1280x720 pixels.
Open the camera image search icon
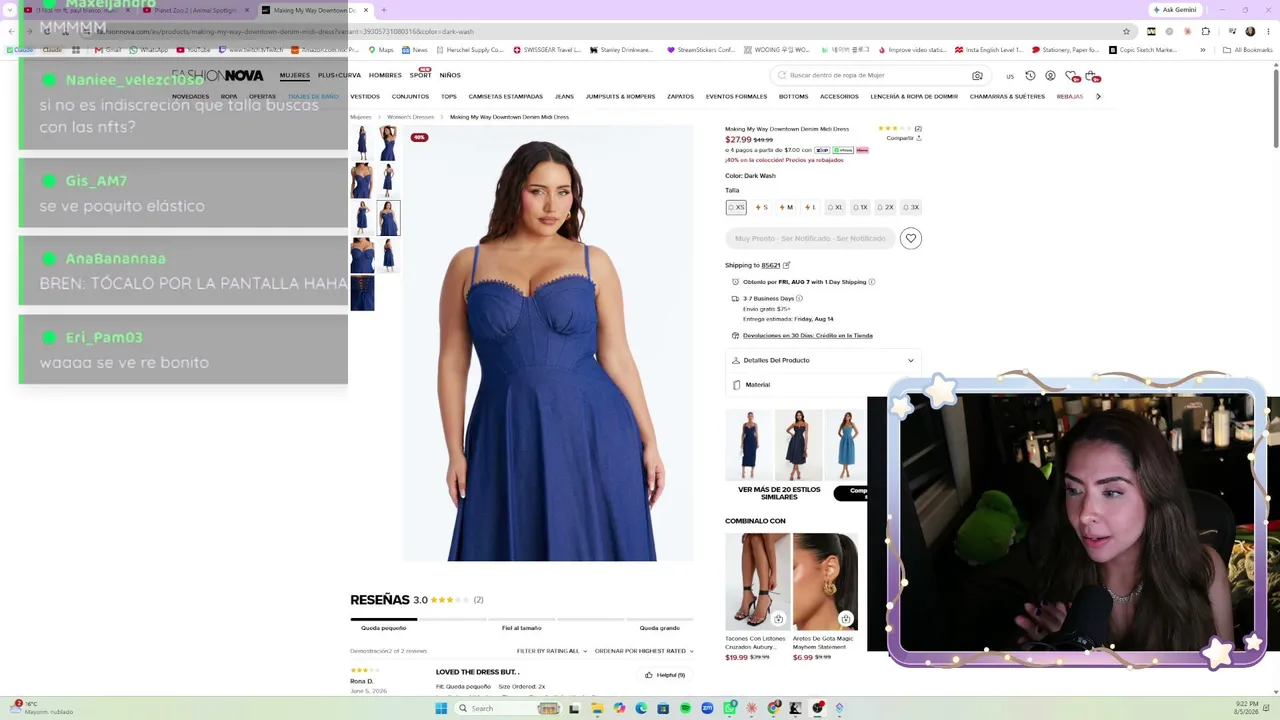[x=977, y=76]
